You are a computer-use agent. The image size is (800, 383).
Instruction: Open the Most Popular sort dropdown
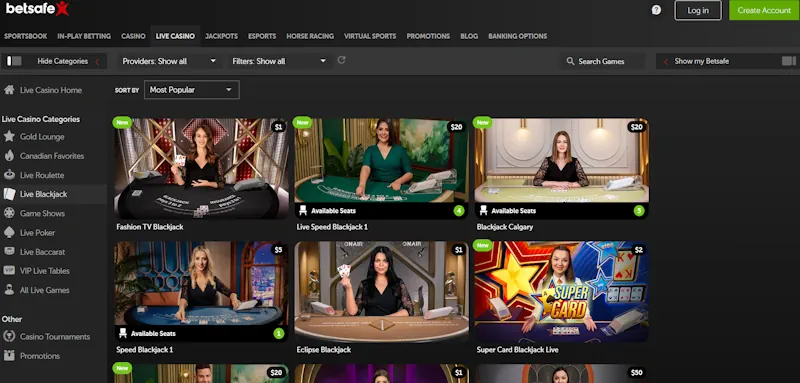pyautogui.click(x=192, y=90)
